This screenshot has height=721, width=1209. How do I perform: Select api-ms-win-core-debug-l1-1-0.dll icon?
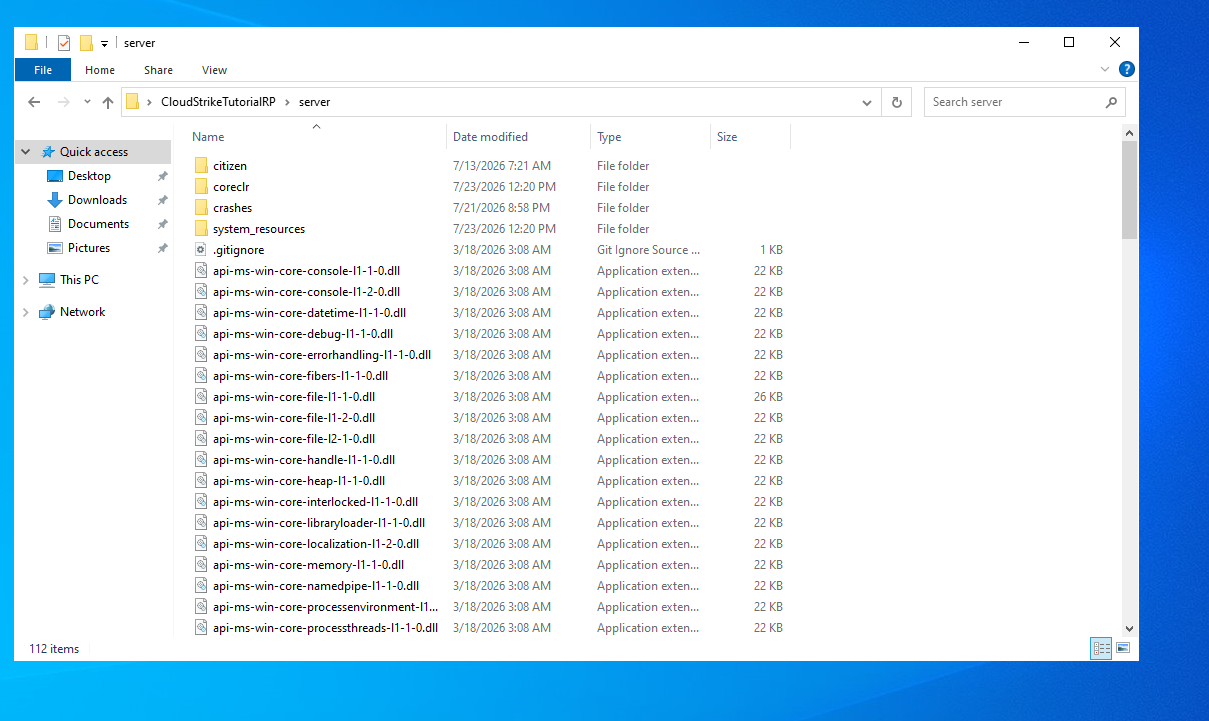[200, 334]
